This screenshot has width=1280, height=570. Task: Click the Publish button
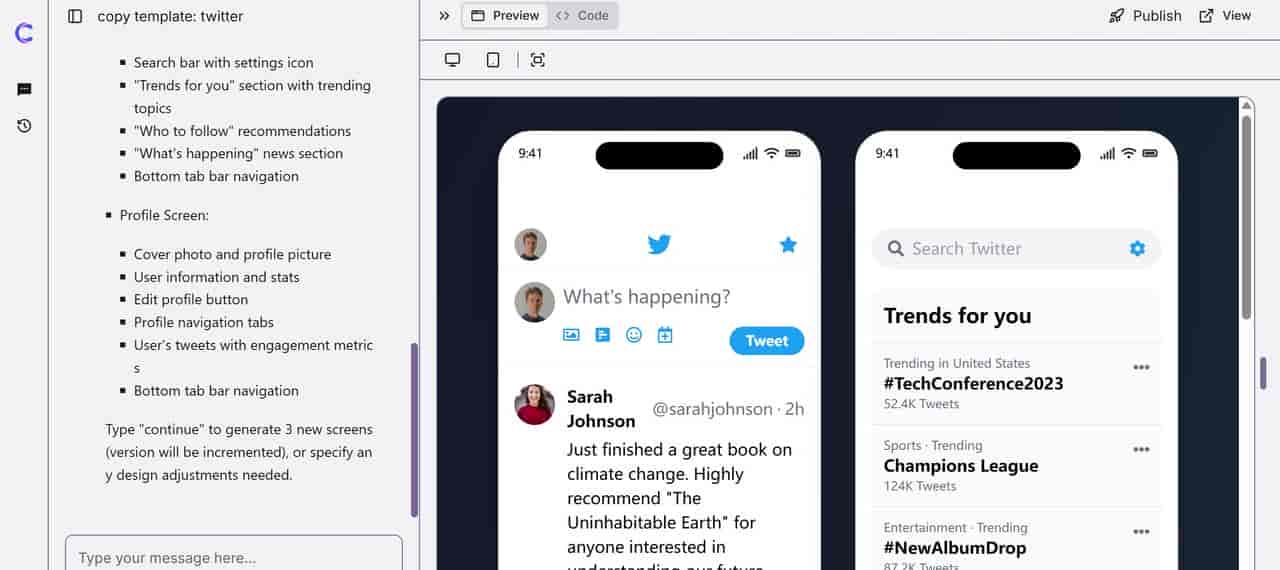(1145, 16)
